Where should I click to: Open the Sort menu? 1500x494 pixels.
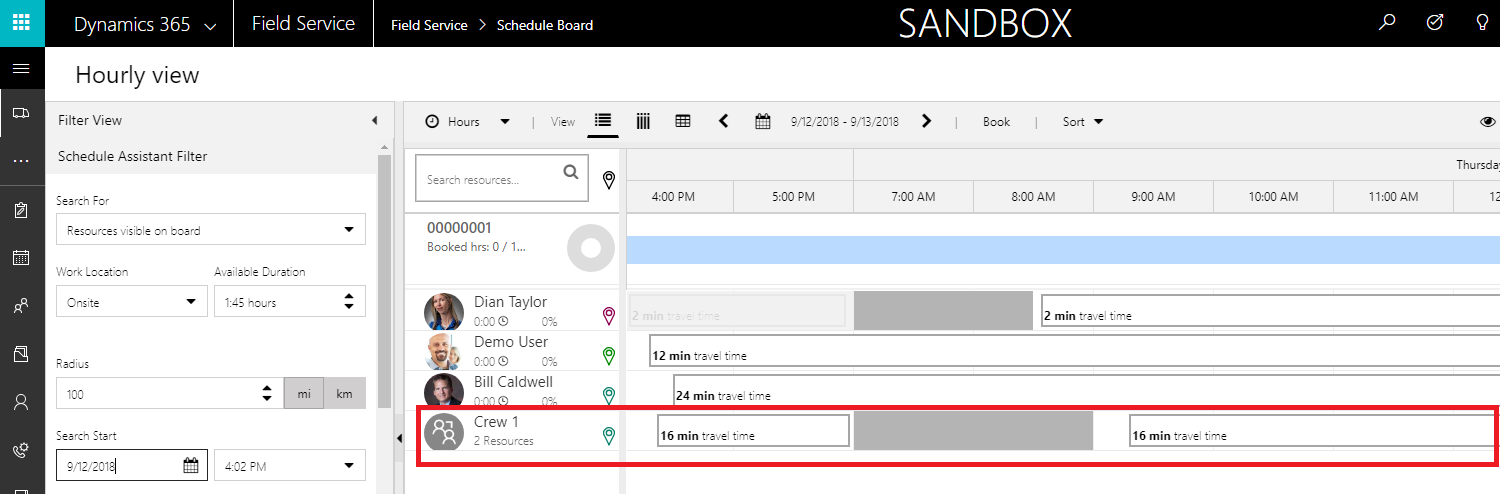1082,122
